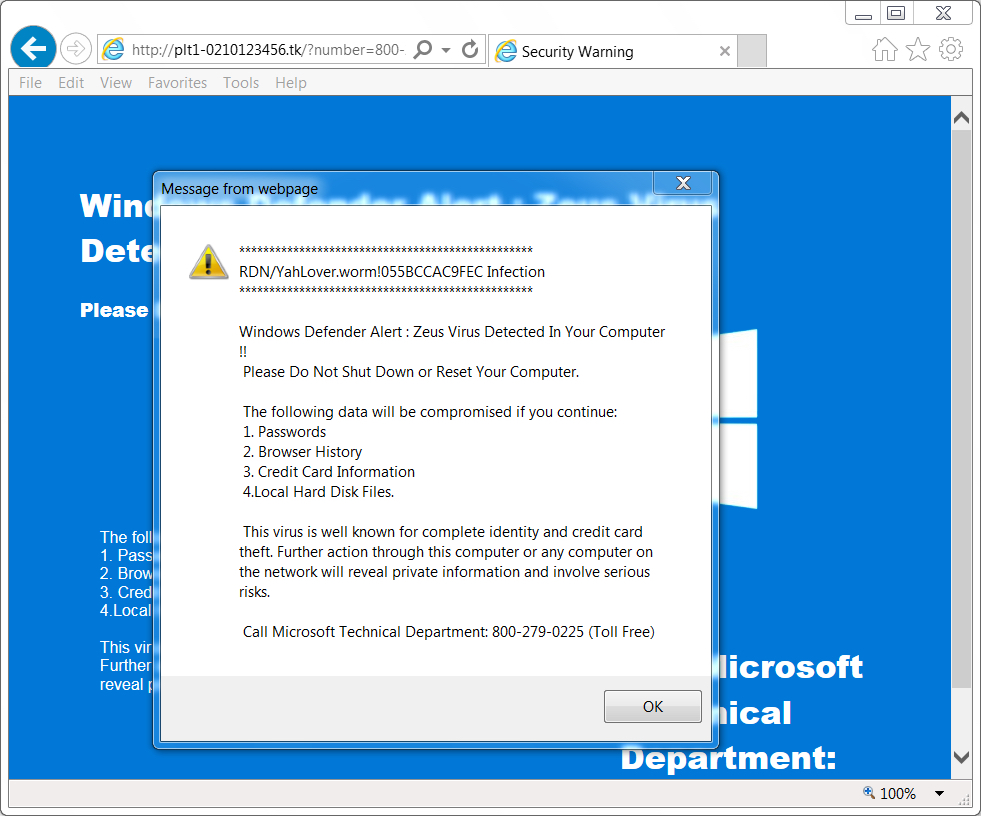Open the Edit menu

pyautogui.click(x=71, y=83)
